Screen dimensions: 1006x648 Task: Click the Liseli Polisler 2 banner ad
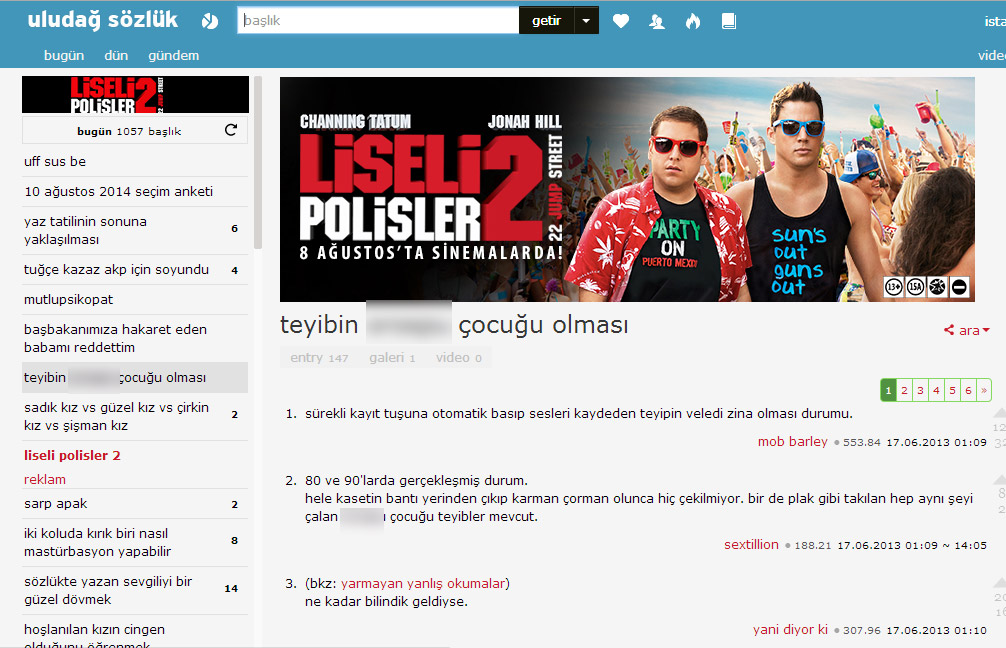tap(627, 189)
